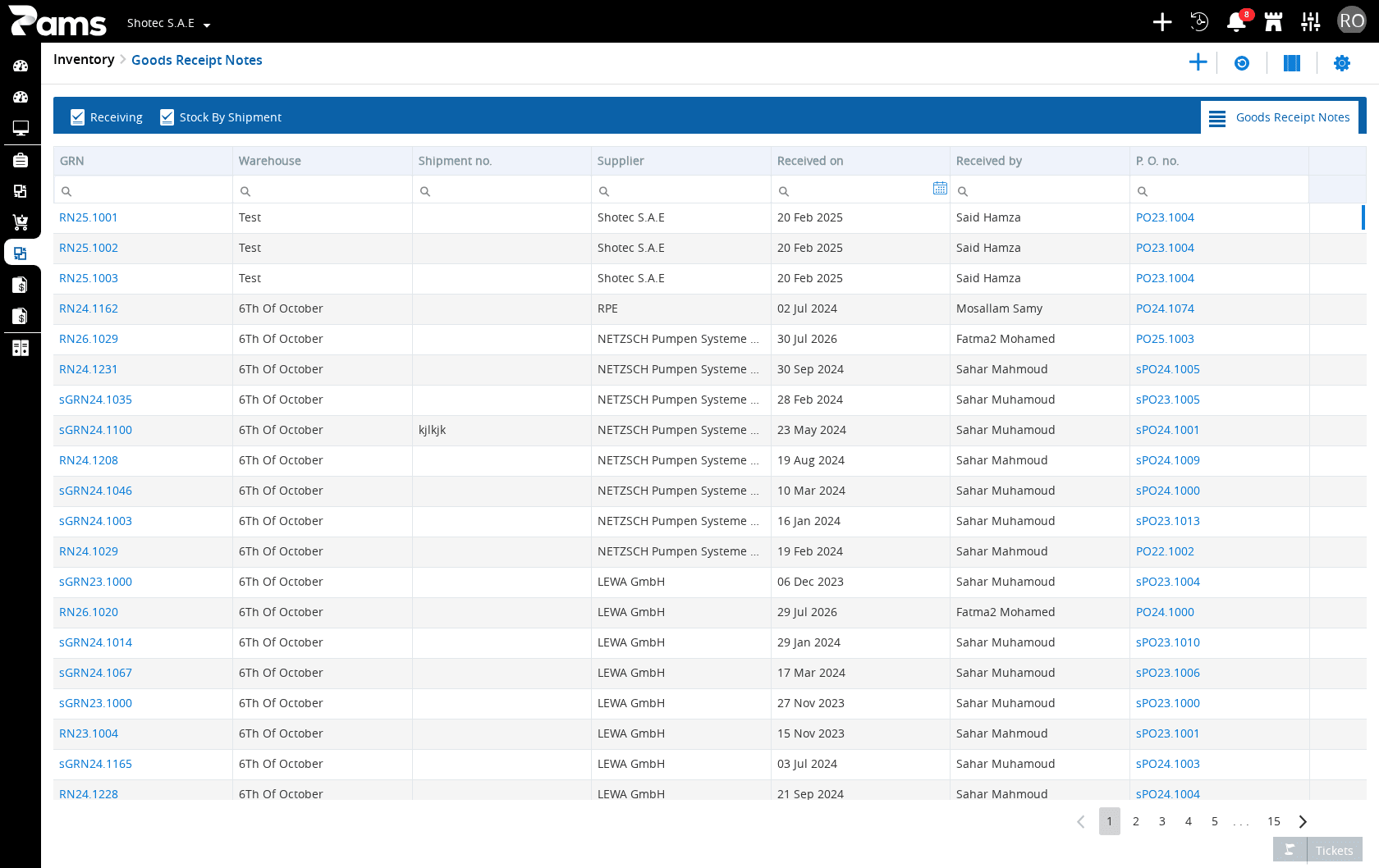Image resolution: width=1379 pixels, height=868 pixels.
Task: Click the Shipment no. filter input field
Action: click(x=502, y=190)
